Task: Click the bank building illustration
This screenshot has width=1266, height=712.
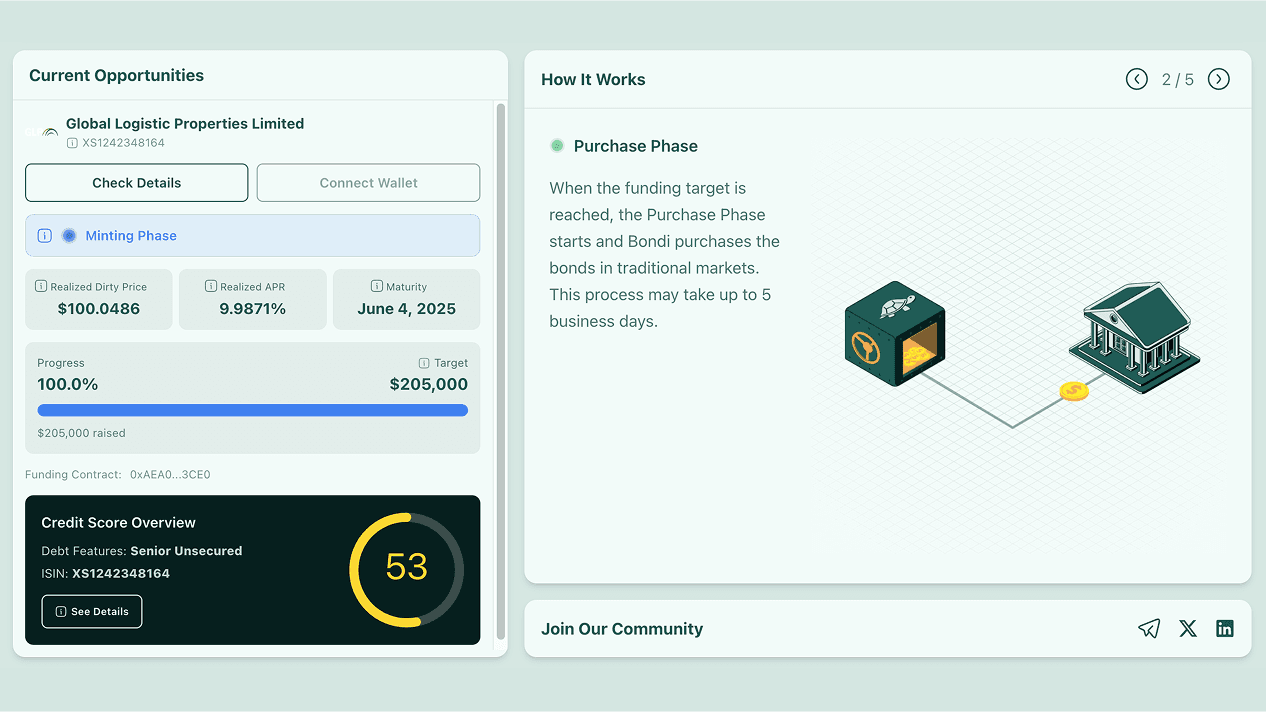Action: (1134, 338)
